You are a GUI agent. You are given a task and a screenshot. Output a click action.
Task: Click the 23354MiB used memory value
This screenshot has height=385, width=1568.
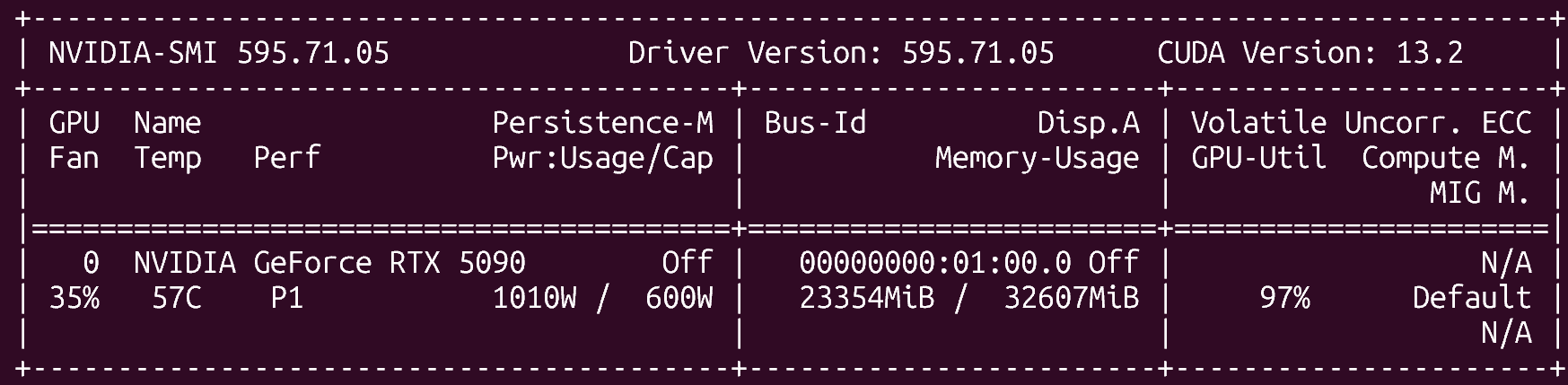866,298
